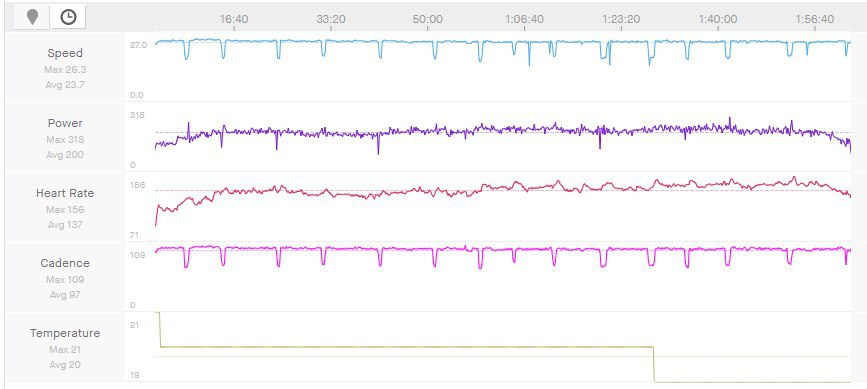This screenshot has height=389, width=867.
Task: Click the 1:06:40 time axis marker
Action: tap(524, 19)
